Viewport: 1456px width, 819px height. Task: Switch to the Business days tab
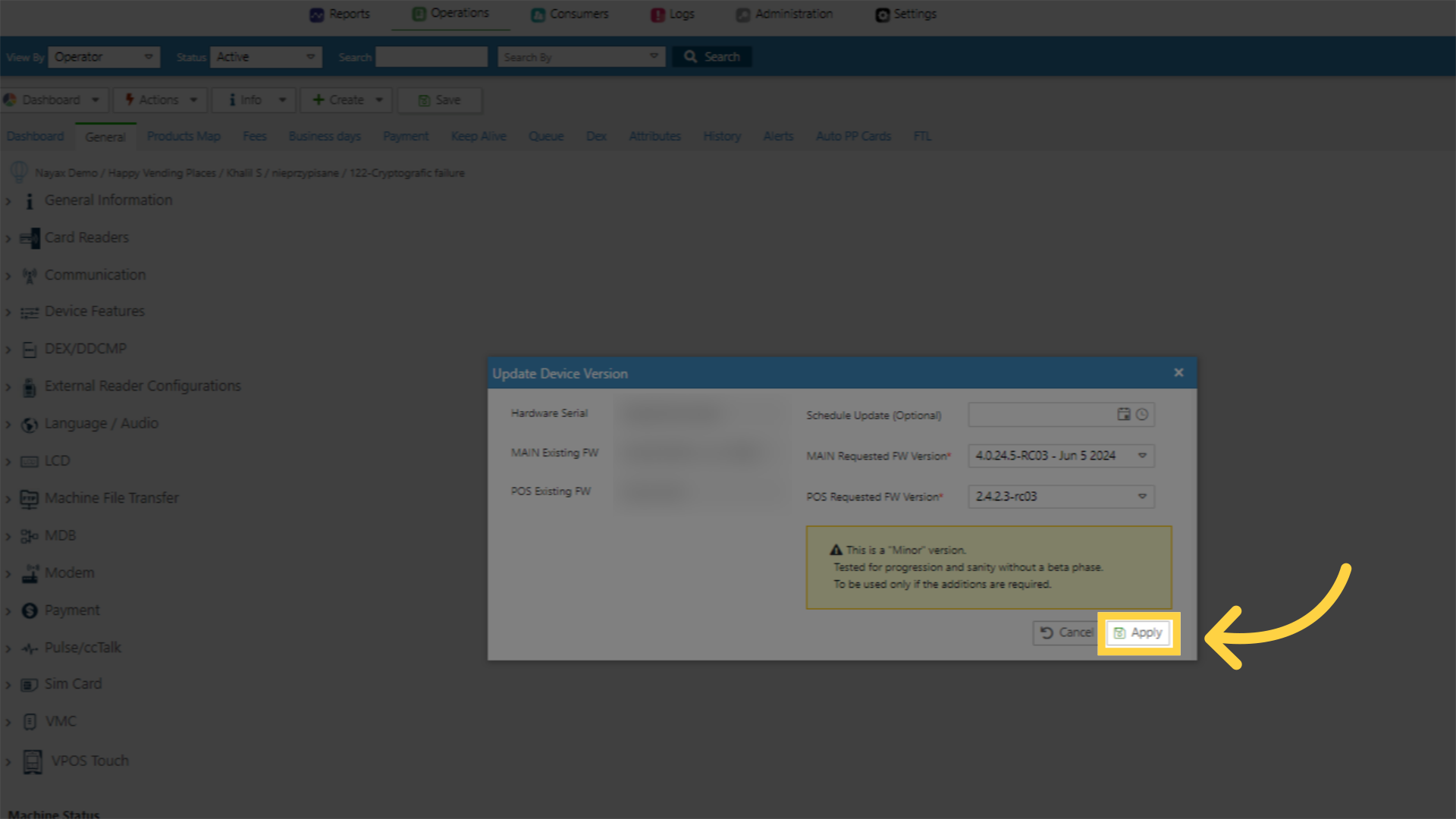coord(325,136)
